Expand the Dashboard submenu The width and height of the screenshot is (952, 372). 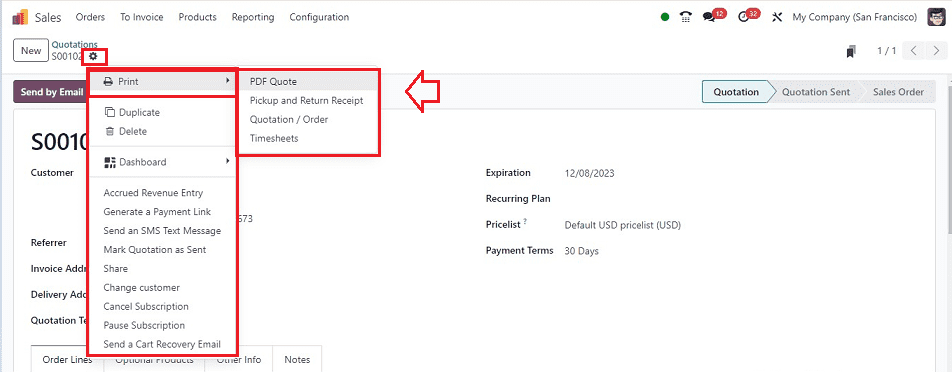click(x=163, y=162)
